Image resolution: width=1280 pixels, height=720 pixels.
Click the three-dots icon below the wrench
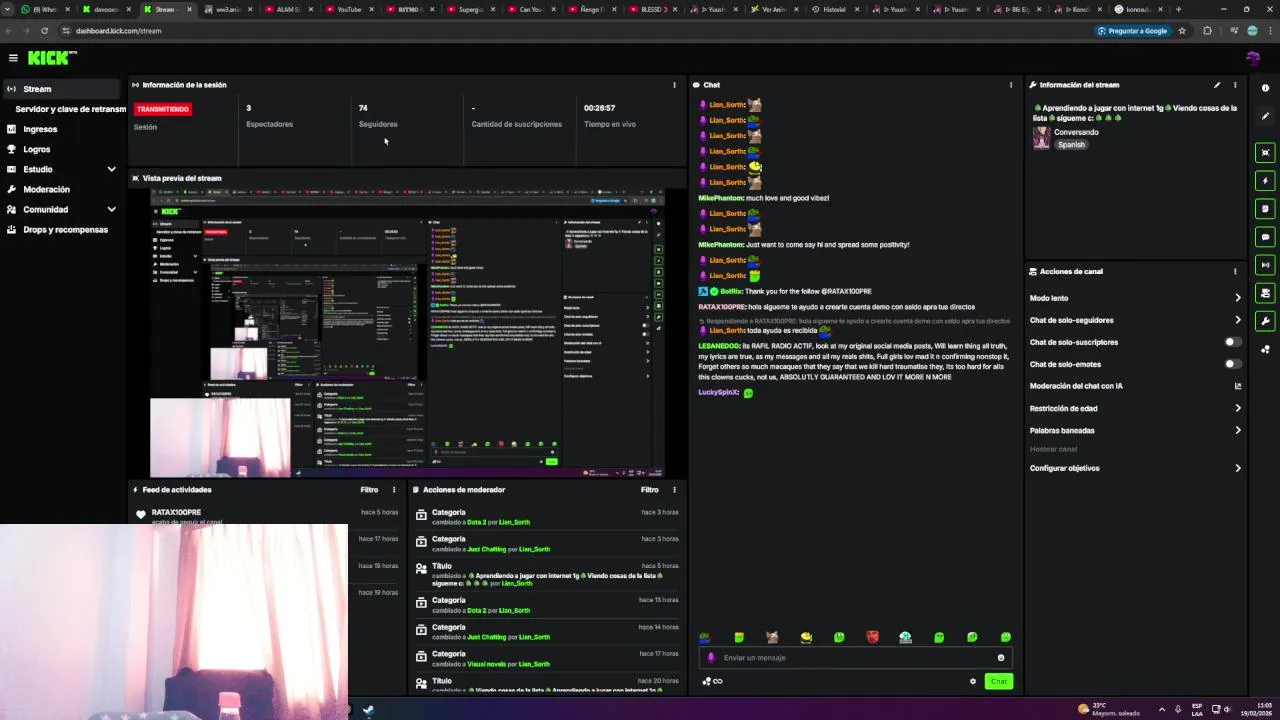(x=1265, y=349)
